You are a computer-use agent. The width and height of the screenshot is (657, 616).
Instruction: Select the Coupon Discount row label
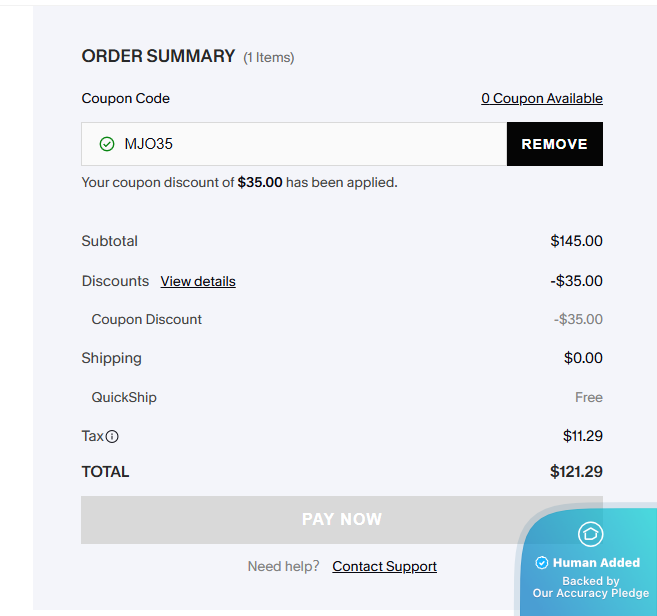pyautogui.click(x=147, y=319)
